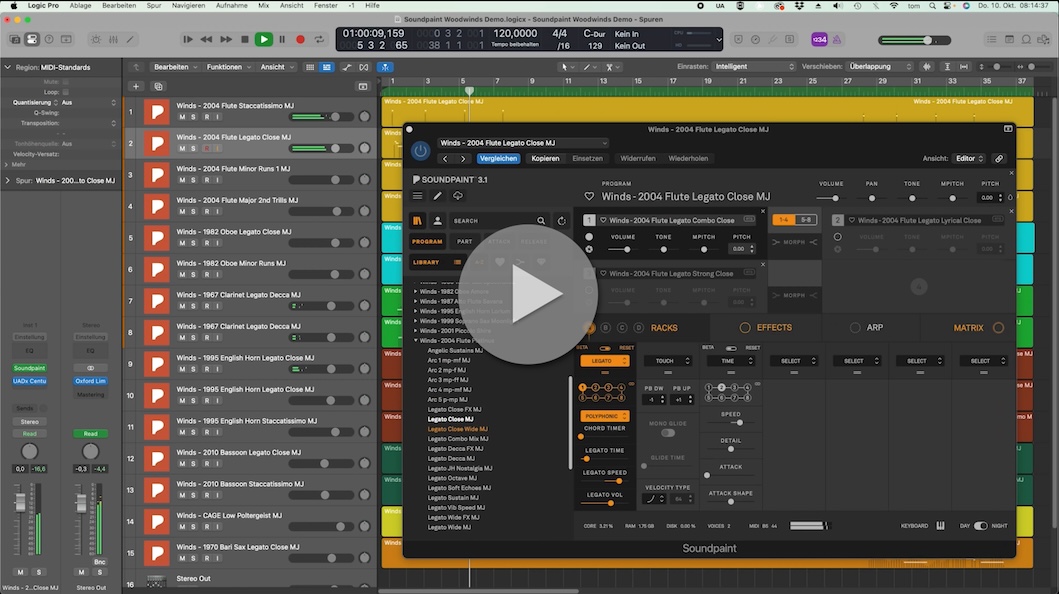The width and height of the screenshot is (1059, 594).
Task: Open the Bearbeiten menu in the menu bar
Action: pos(119,5)
